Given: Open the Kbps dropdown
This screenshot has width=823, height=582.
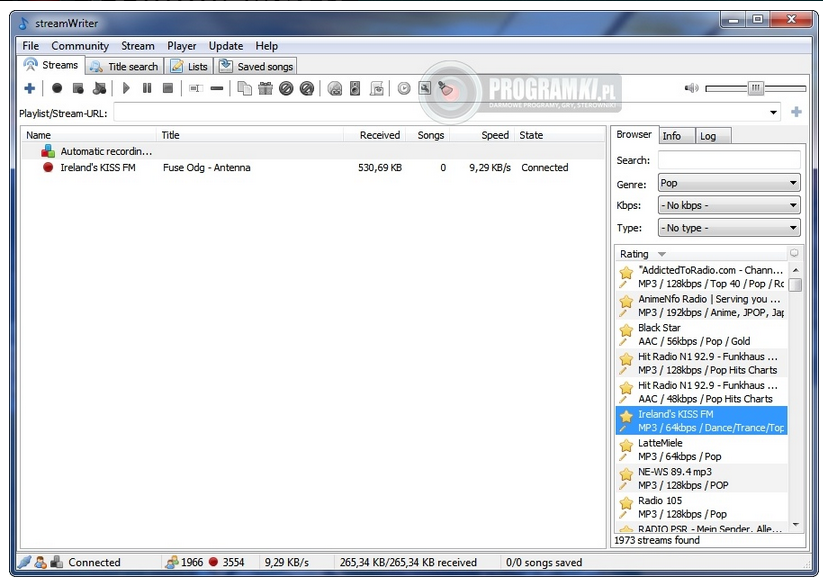Looking at the screenshot, I should tap(729, 205).
